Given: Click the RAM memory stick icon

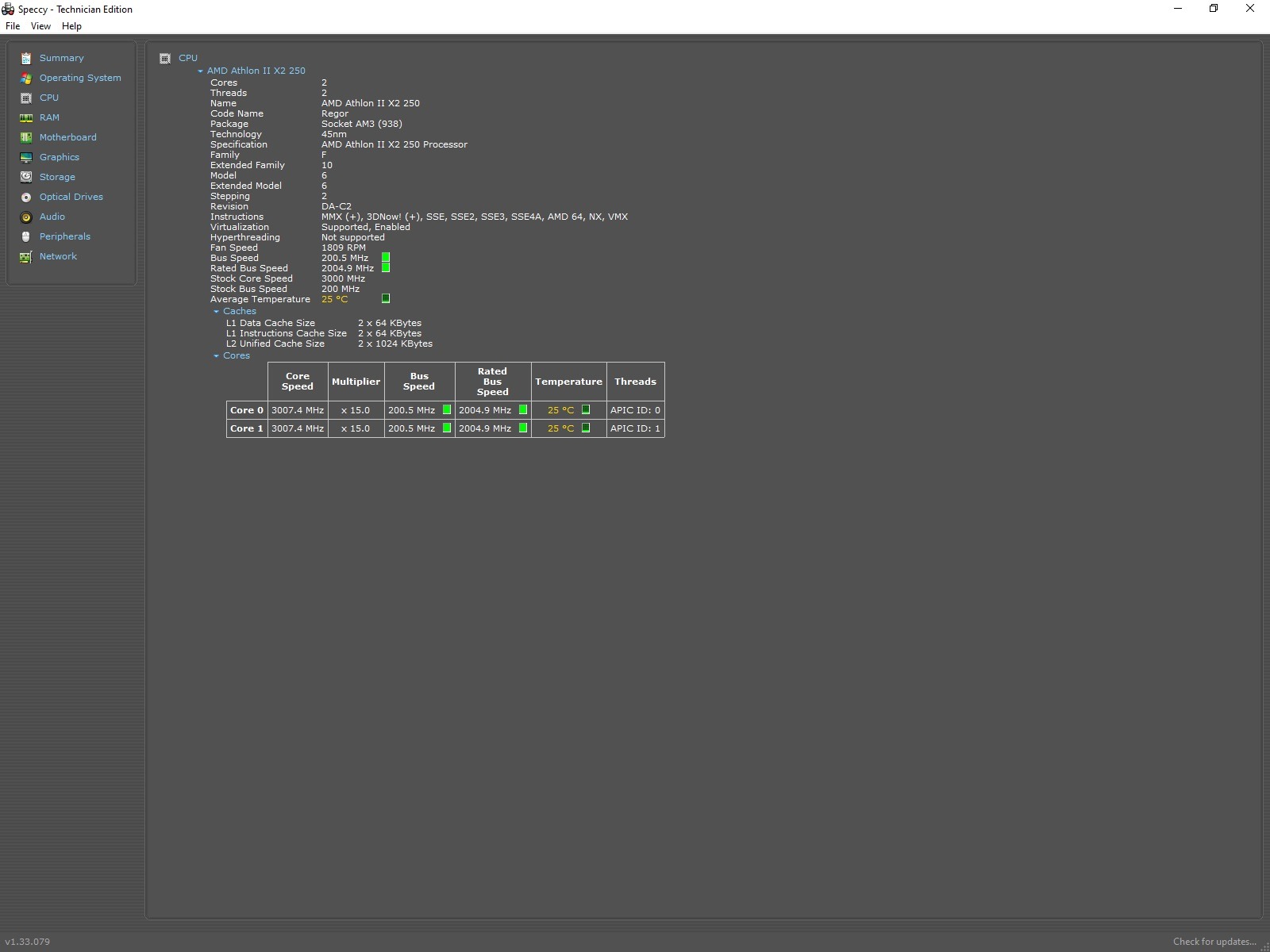Looking at the screenshot, I should click(x=26, y=117).
